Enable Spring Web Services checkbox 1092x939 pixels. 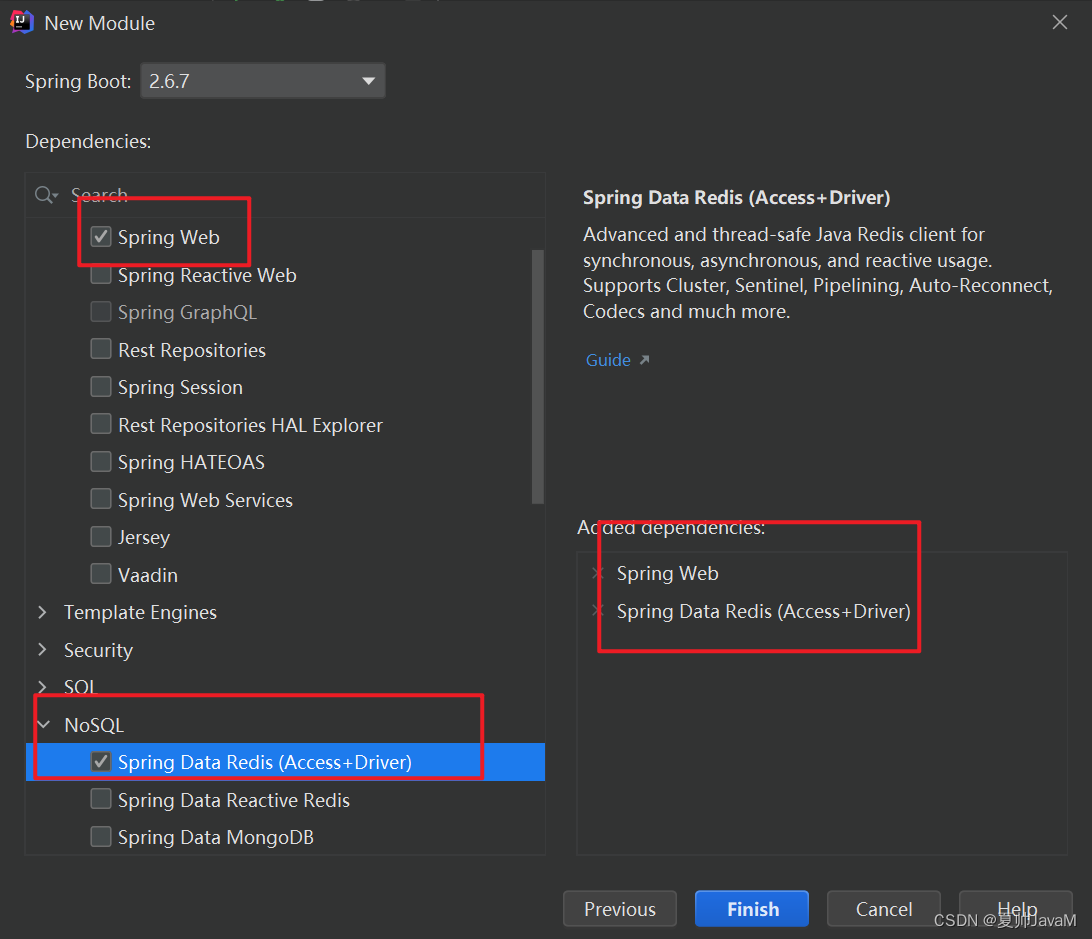(101, 499)
